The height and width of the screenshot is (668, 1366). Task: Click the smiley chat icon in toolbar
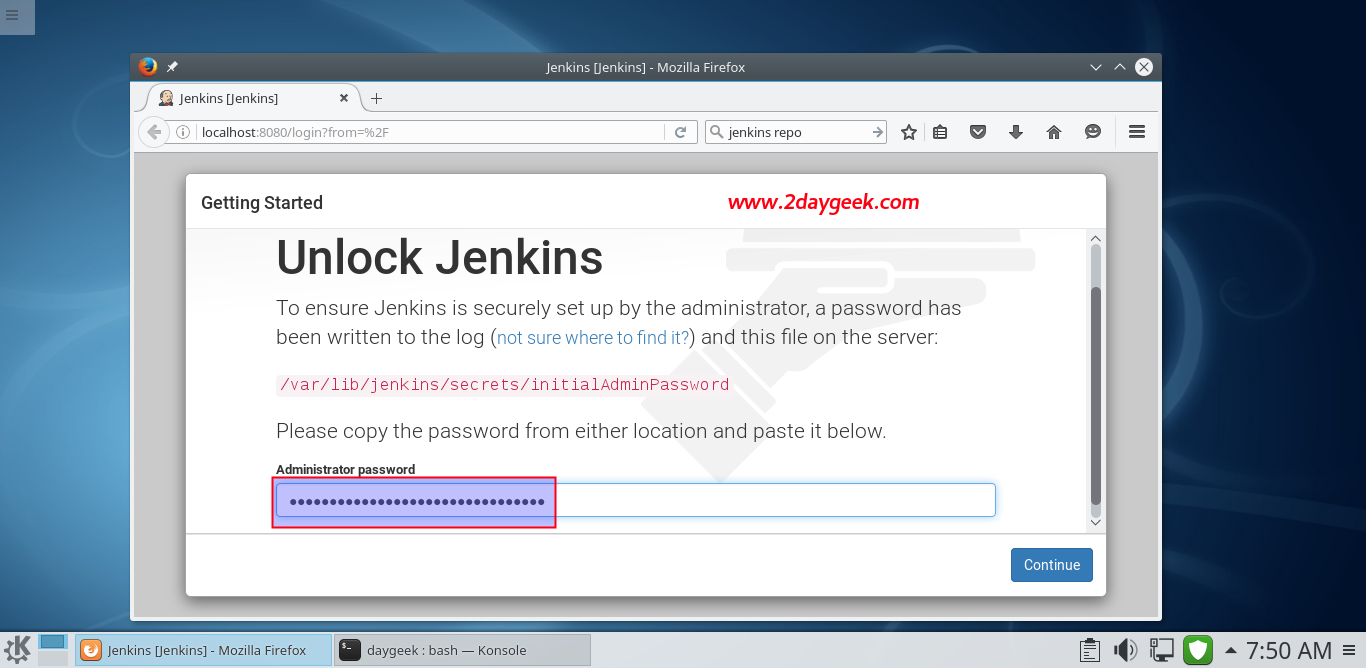[1093, 132]
